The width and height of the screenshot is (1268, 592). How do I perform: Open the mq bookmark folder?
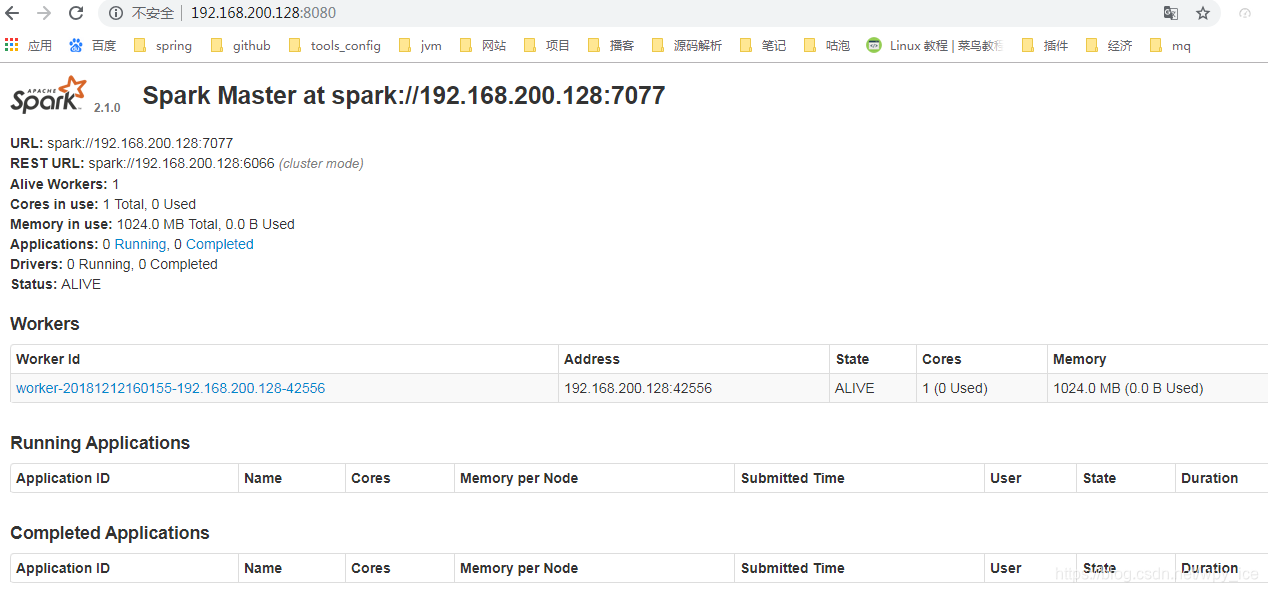pos(1170,45)
